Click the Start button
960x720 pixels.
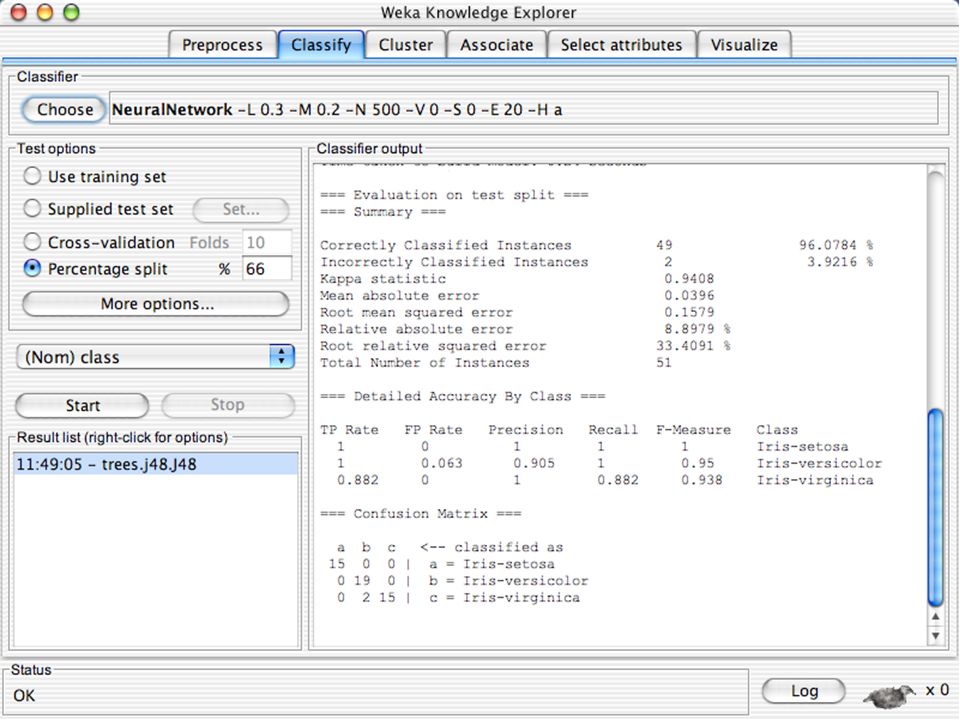click(x=82, y=405)
